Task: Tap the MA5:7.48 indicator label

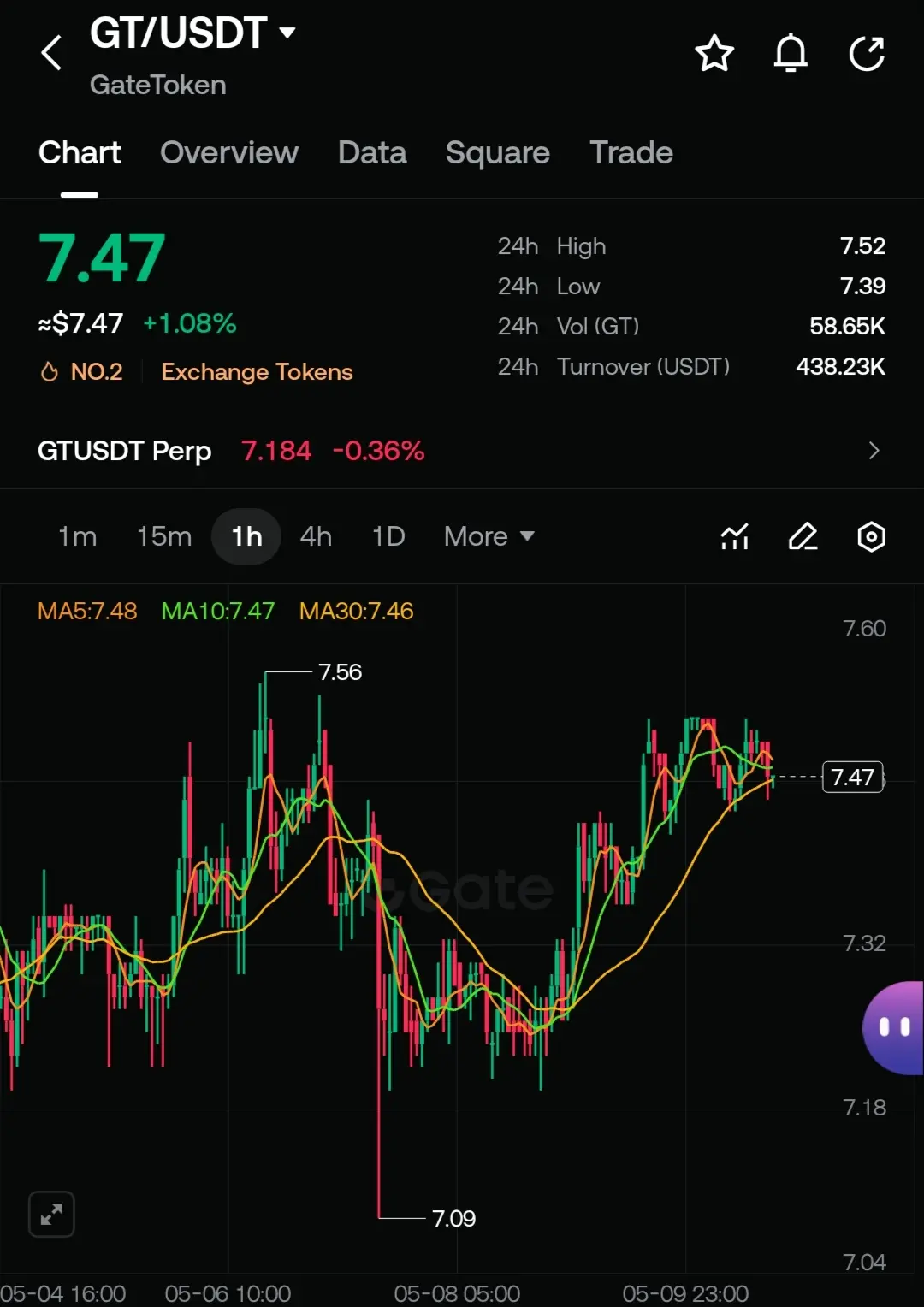Action: point(87,611)
